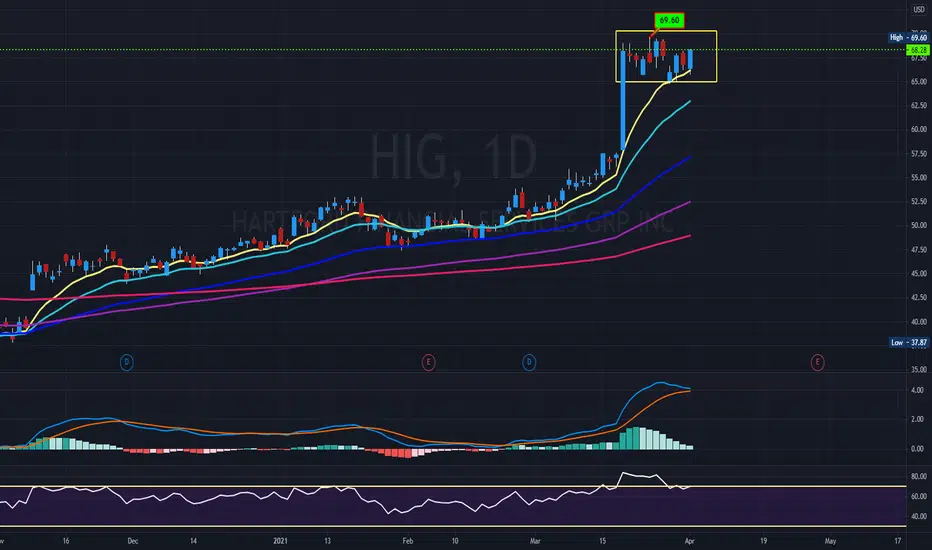Click the USD currency label on price axis
The height and width of the screenshot is (550, 932).
point(919,10)
